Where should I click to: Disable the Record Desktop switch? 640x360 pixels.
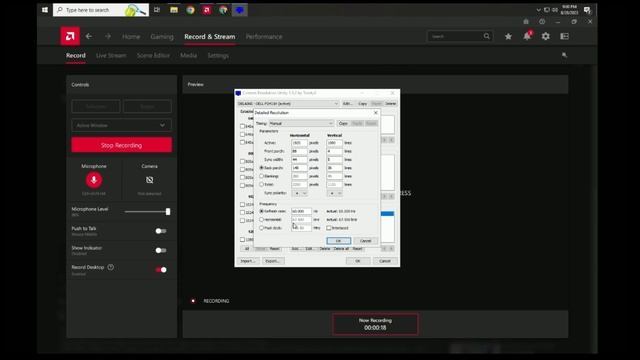point(161,269)
